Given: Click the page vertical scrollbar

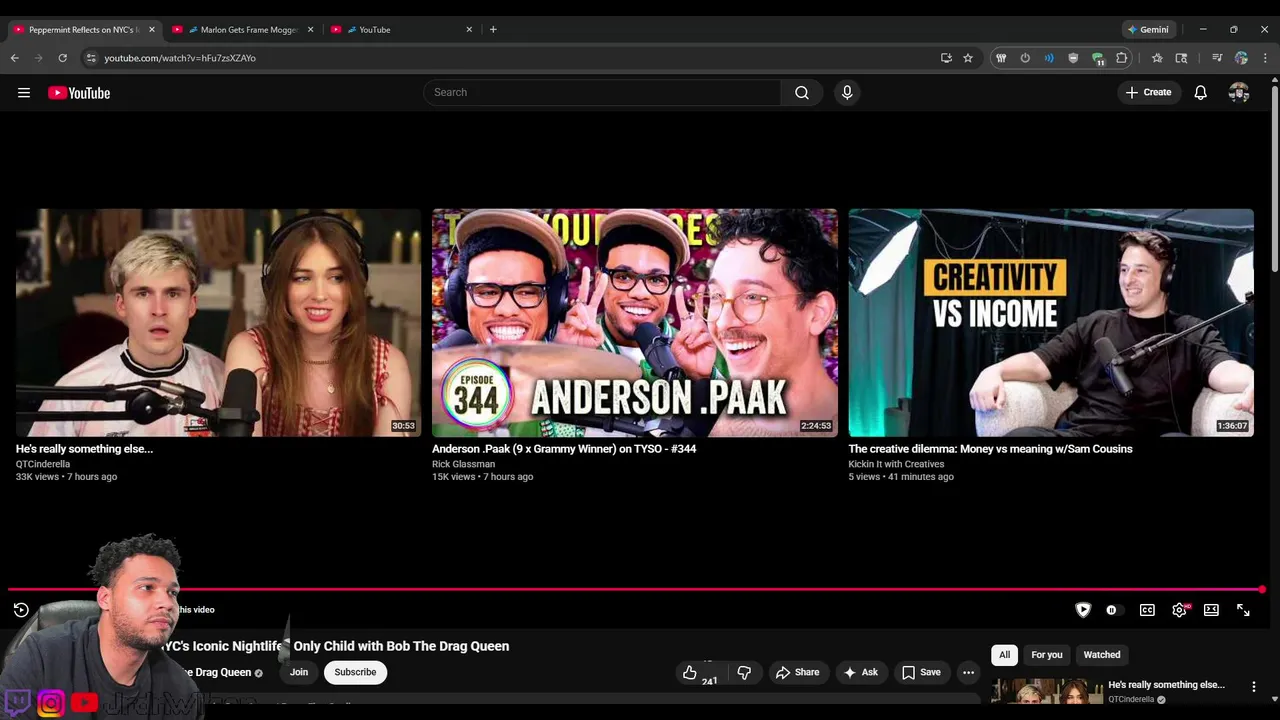Looking at the screenshot, I should point(1274,180).
